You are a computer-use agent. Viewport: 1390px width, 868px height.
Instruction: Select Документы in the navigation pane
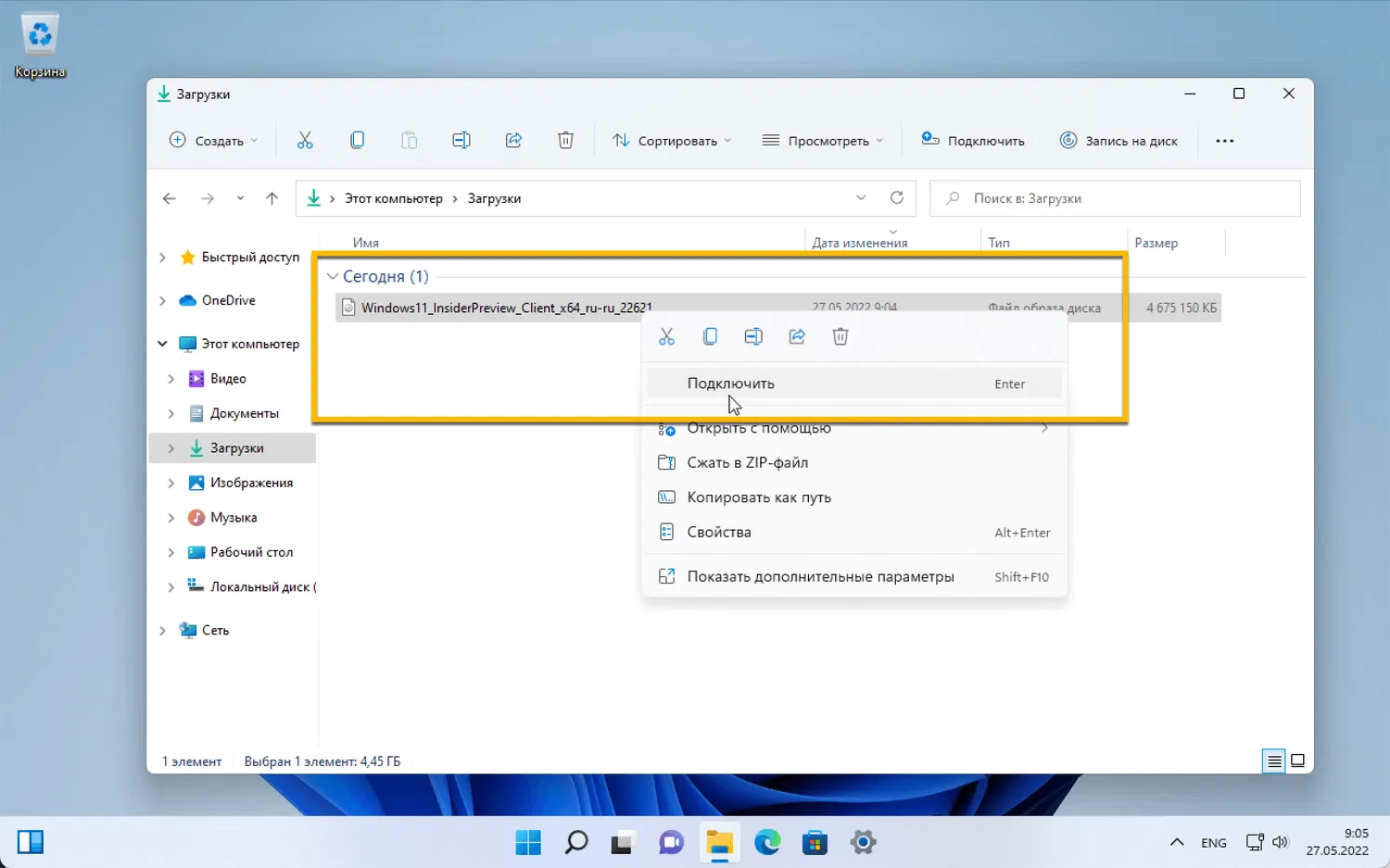point(244,413)
